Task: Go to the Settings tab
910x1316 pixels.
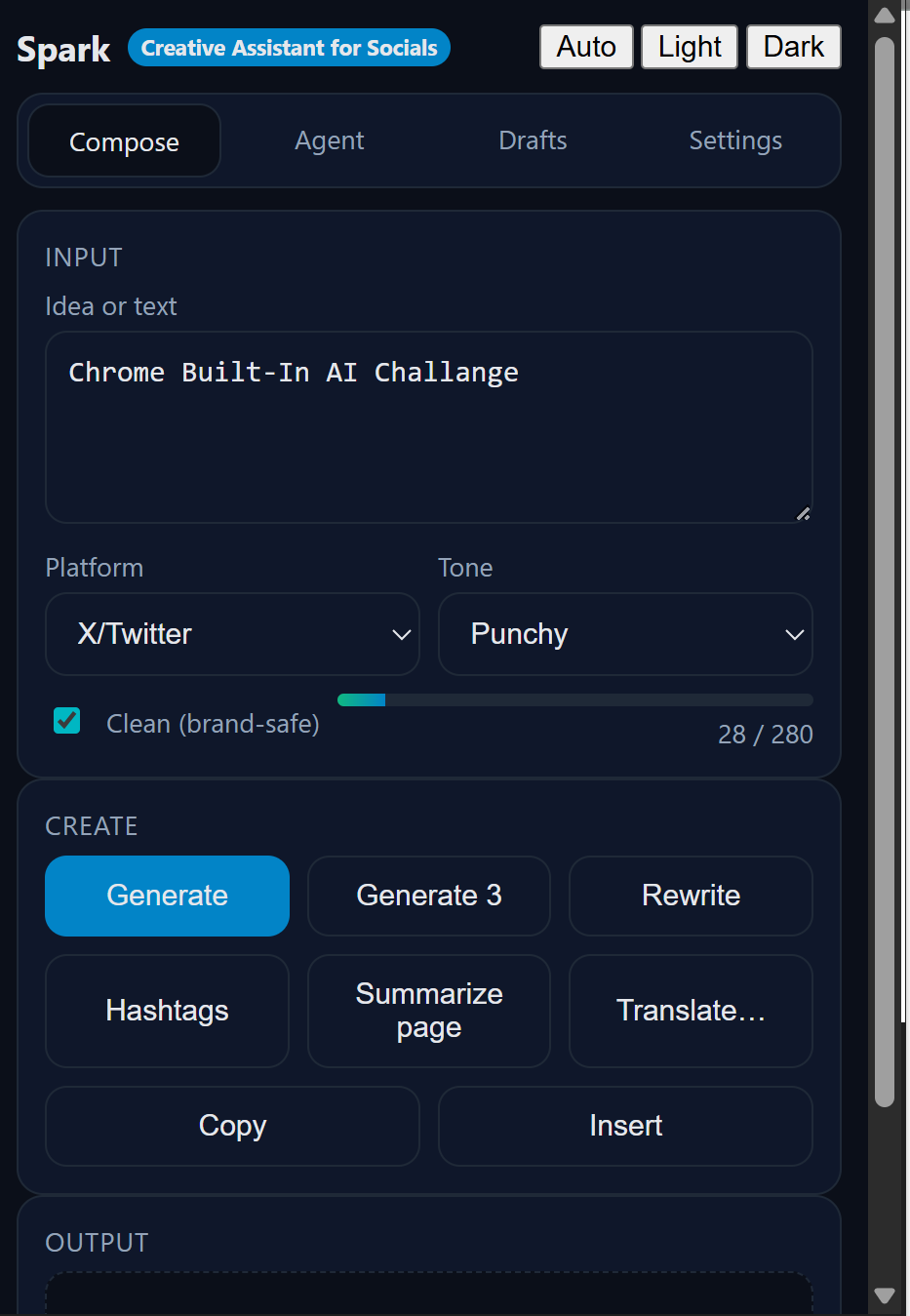Action: click(735, 140)
